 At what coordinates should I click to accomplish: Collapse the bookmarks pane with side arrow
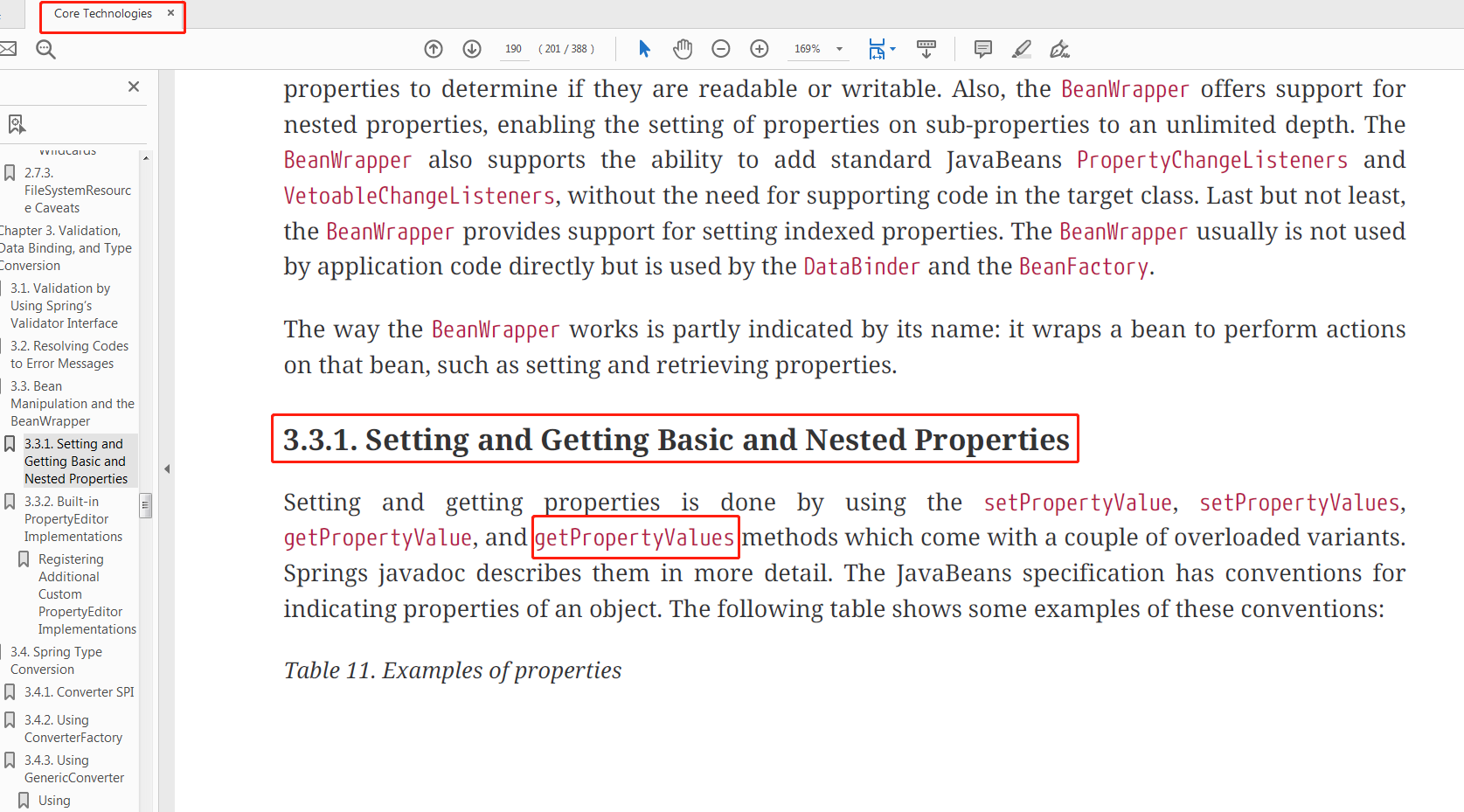(167, 469)
